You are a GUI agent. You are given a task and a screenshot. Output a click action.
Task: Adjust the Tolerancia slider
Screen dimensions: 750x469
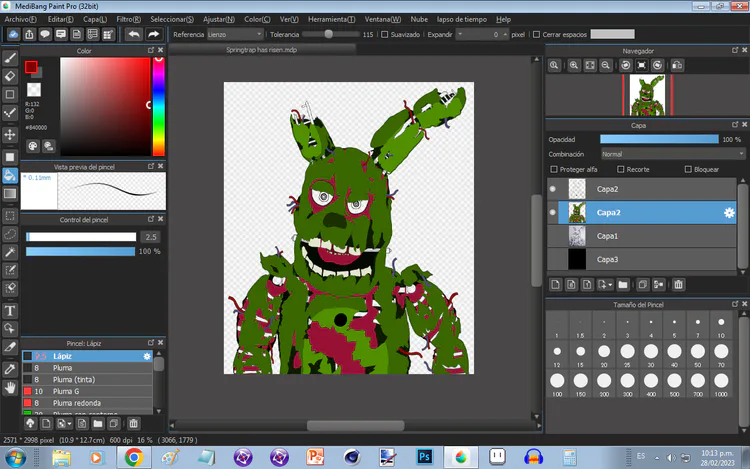point(331,34)
